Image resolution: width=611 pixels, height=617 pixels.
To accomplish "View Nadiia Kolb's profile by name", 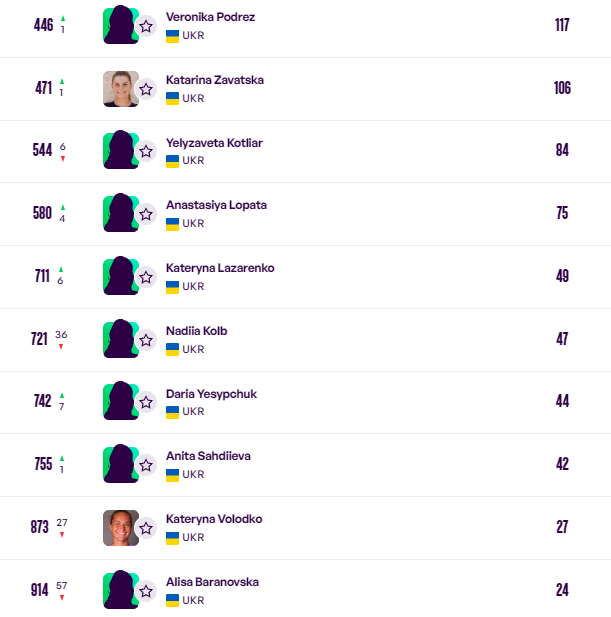I will 197,331.
